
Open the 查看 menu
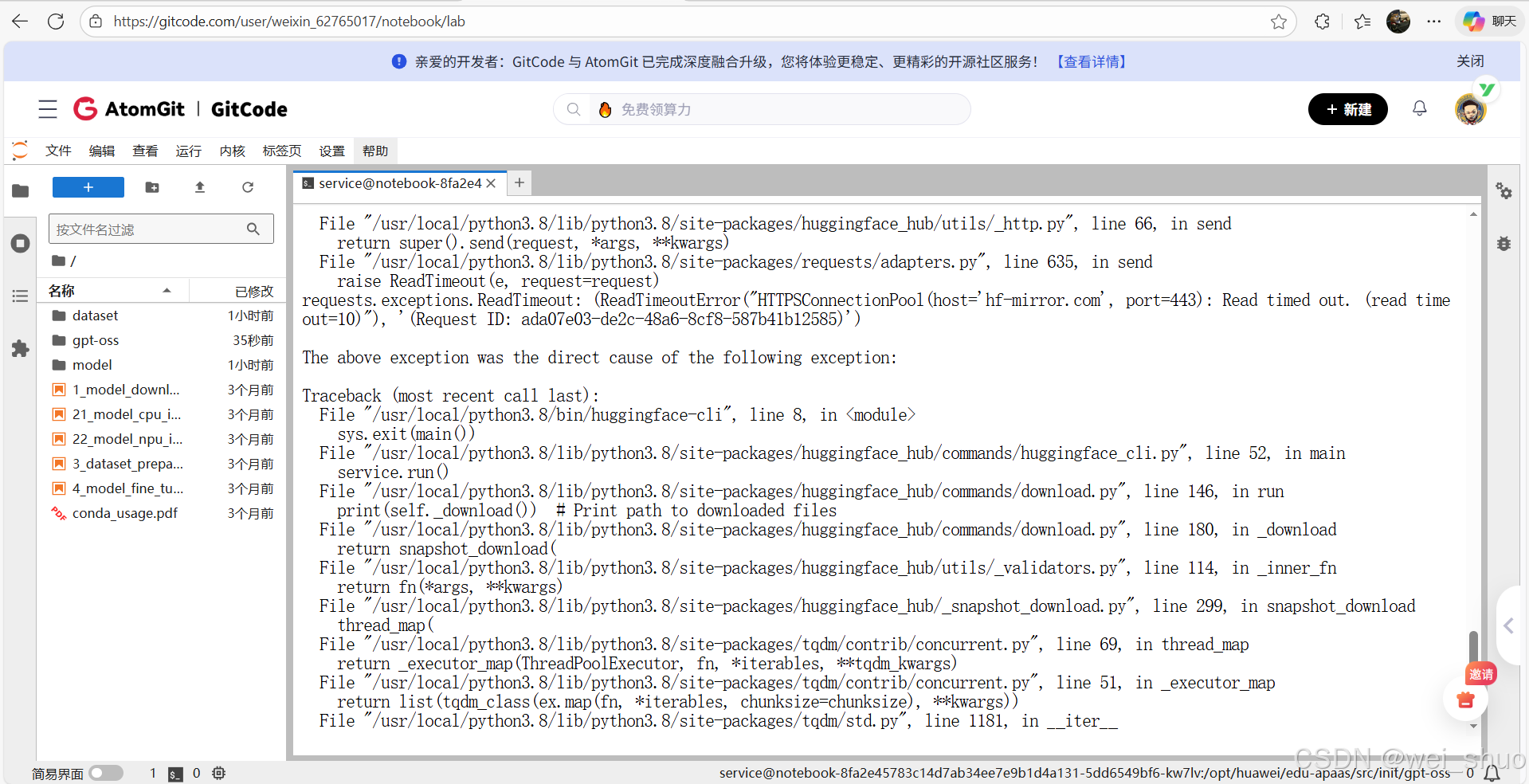145,151
